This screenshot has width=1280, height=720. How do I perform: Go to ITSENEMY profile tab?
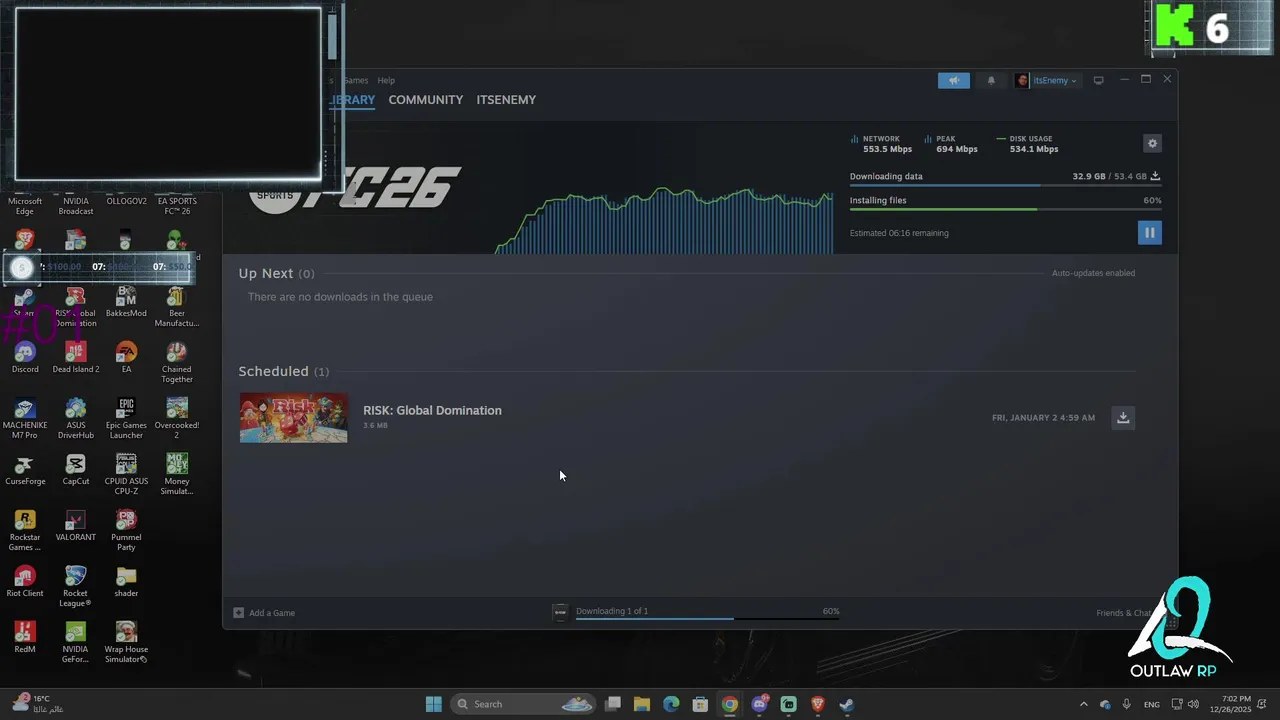(506, 100)
